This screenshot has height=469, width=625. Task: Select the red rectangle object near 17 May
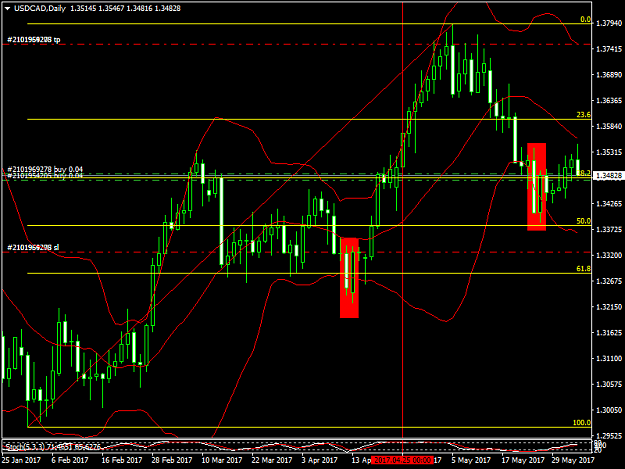click(537, 186)
